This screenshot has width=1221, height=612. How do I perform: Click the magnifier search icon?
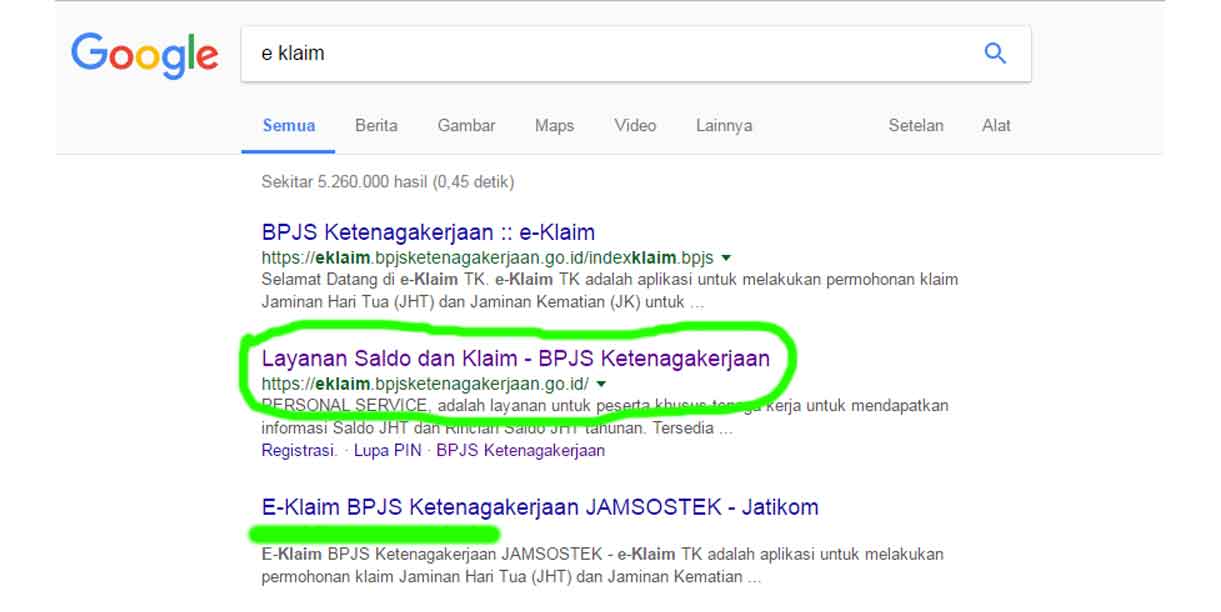pyautogui.click(x=995, y=53)
